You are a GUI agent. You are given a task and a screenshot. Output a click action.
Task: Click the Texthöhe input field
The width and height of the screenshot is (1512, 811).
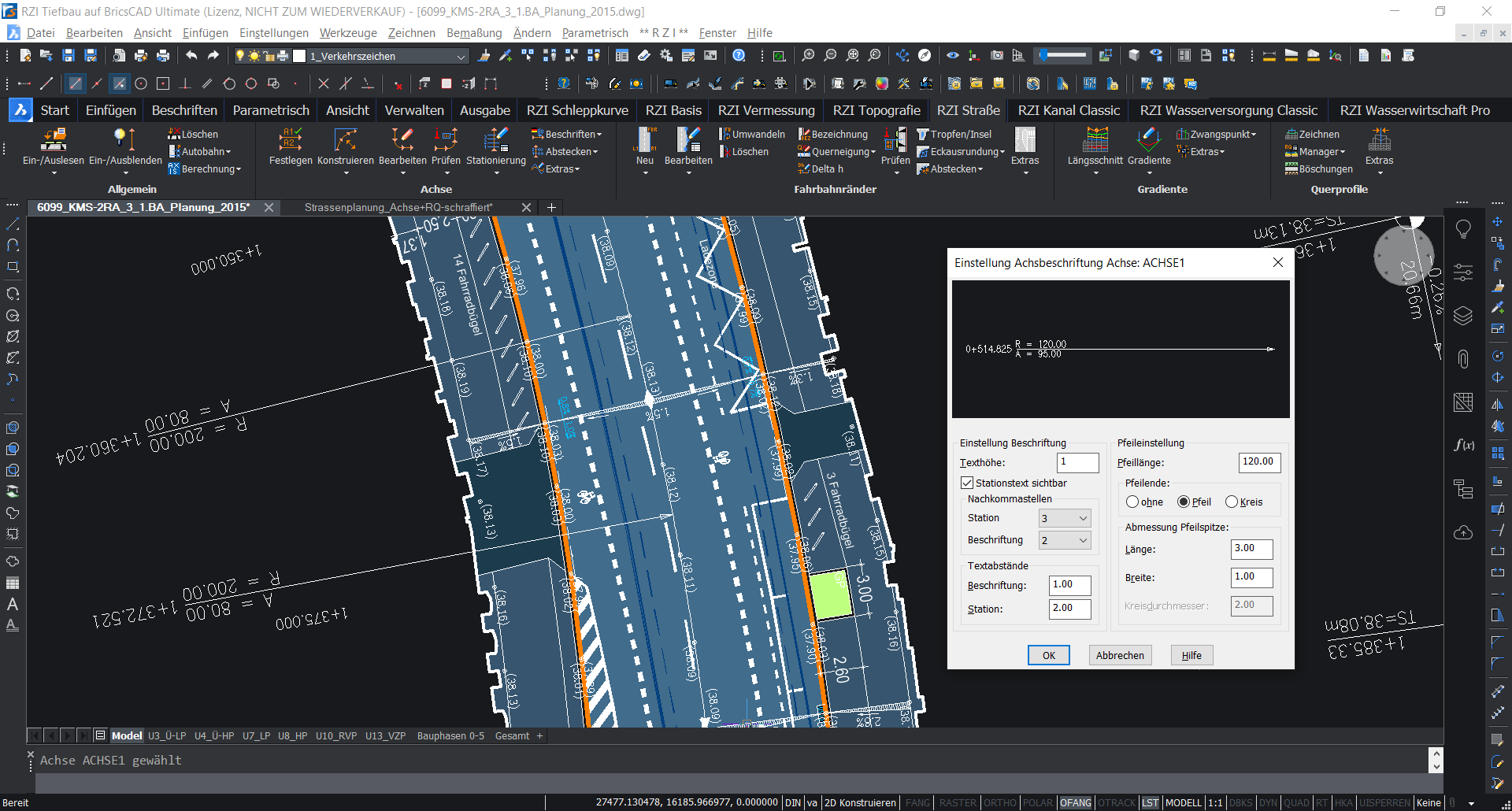(1077, 463)
